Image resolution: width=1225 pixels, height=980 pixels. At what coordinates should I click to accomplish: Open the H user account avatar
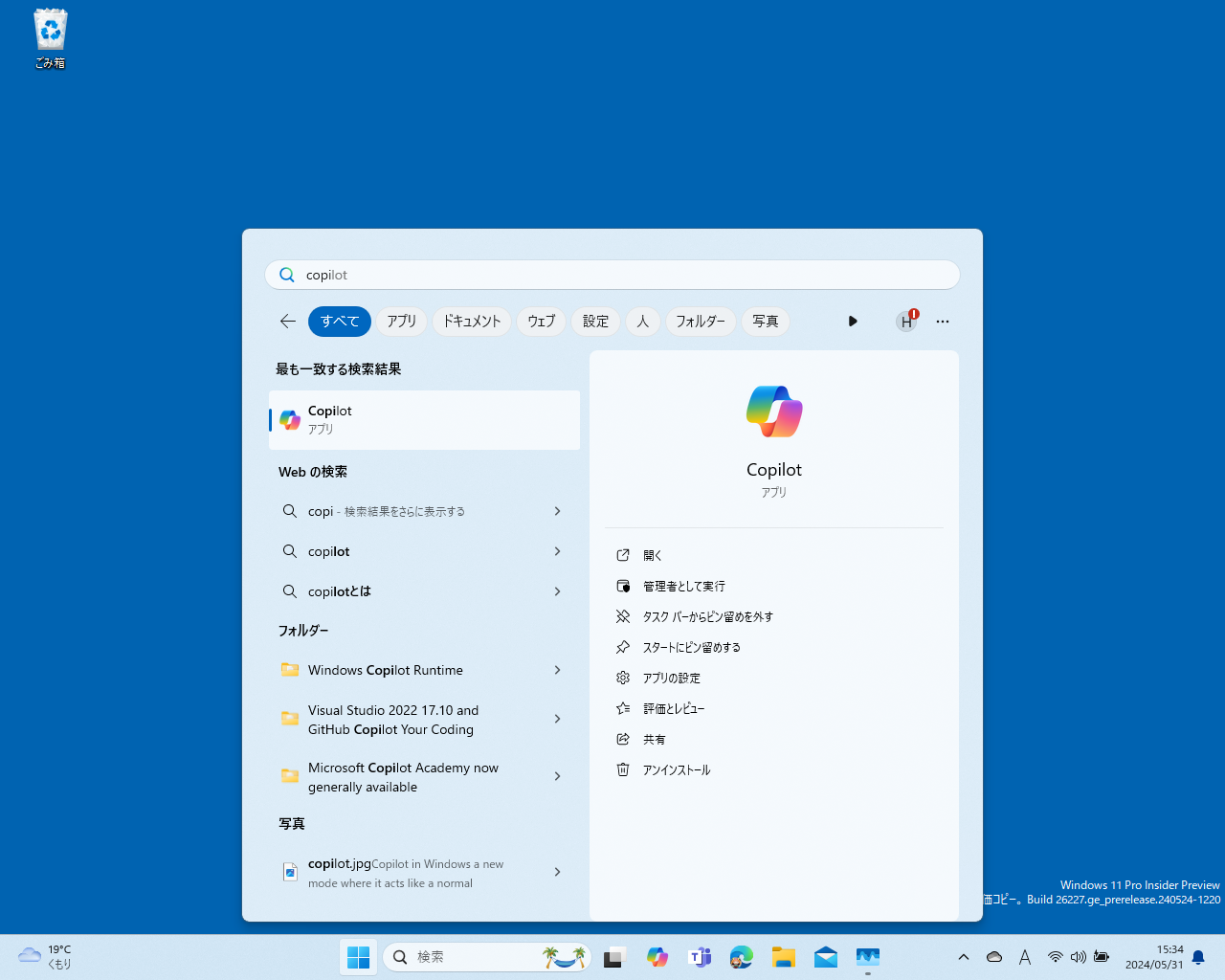click(906, 322)
